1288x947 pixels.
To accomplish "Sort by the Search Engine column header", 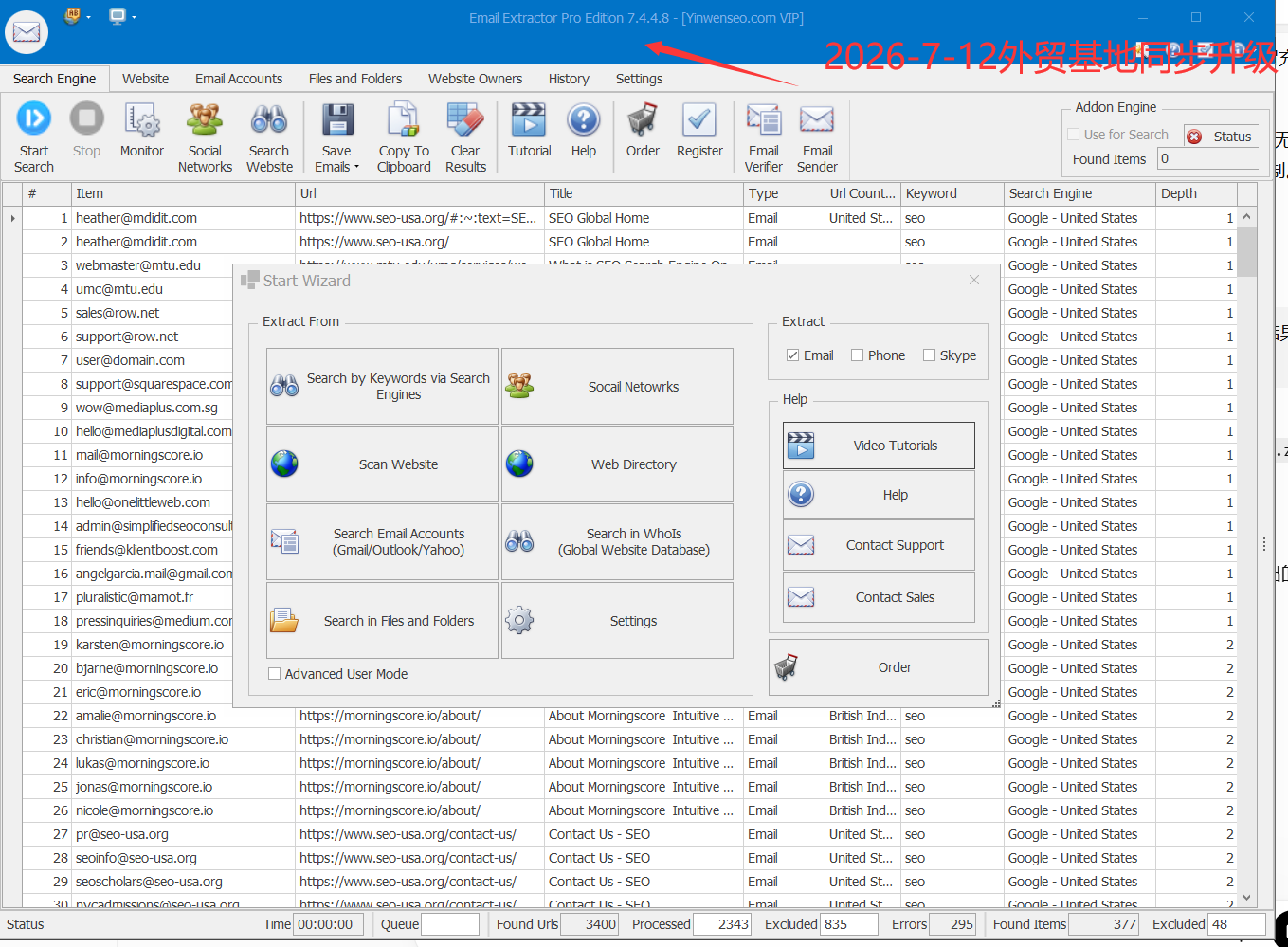I will [1079, 193].
